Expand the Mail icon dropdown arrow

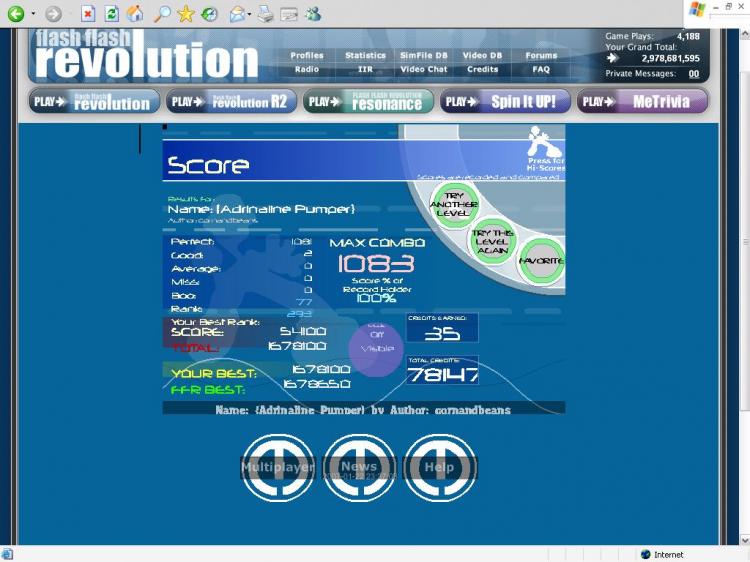(250, 14)
